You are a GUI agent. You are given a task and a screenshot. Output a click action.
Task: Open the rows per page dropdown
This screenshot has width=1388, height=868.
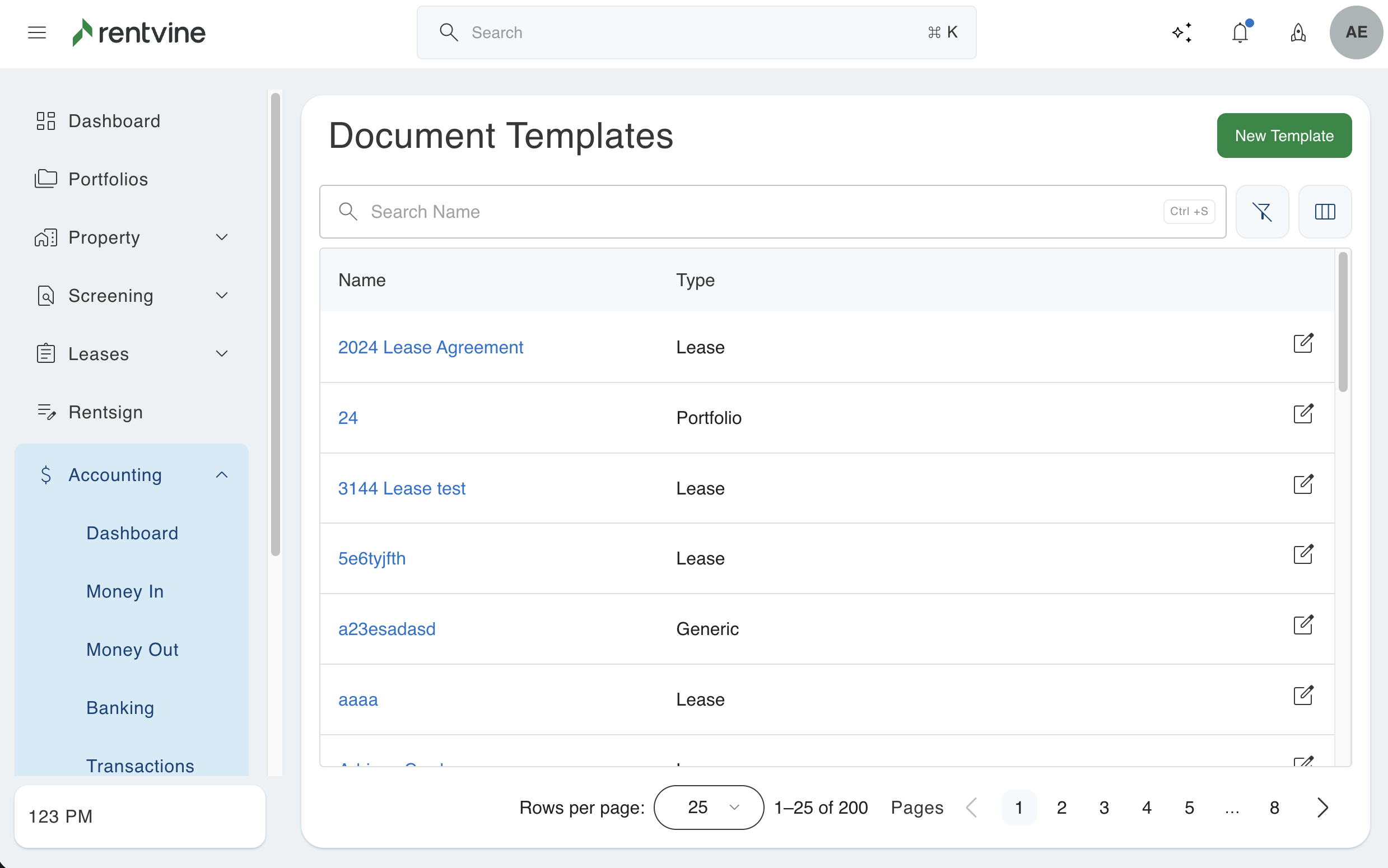tap(709, 807)
